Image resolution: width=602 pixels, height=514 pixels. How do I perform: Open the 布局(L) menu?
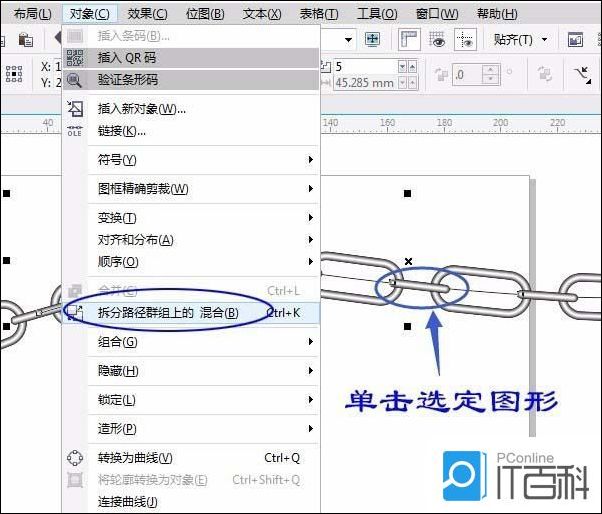tap(32, 14)
